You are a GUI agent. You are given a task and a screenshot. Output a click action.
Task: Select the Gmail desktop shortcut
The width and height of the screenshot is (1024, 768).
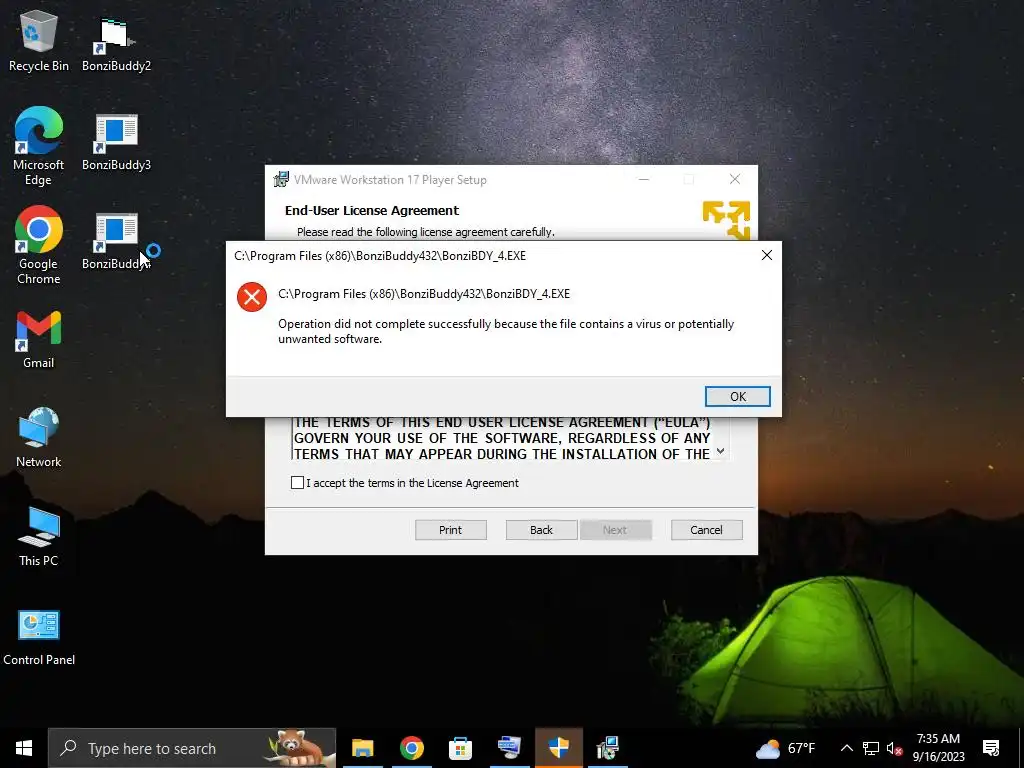coord(39,340)
